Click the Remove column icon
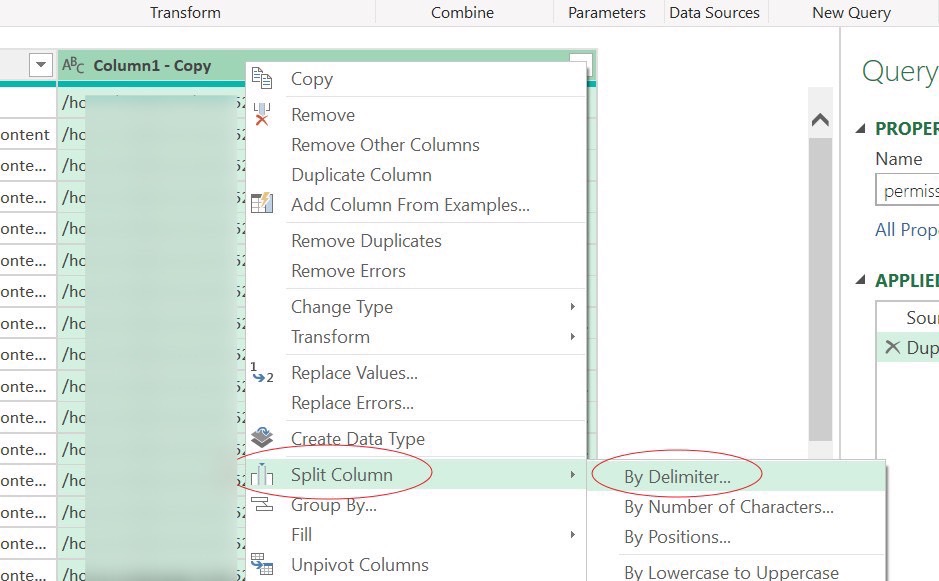Viewport: 939px width, 581px height. point(262,114)
